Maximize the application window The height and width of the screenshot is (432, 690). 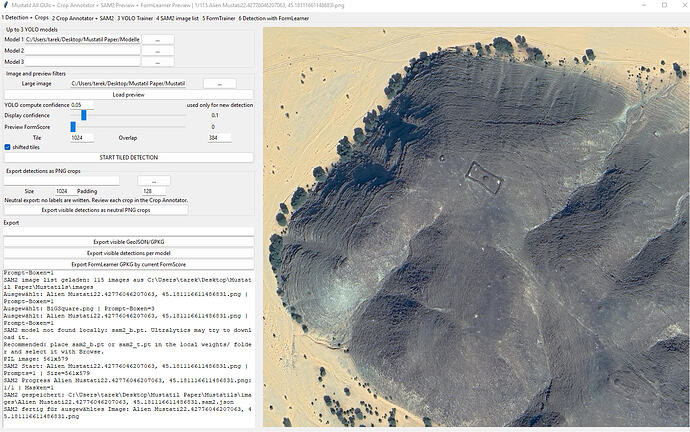click(x=664, y=5)
